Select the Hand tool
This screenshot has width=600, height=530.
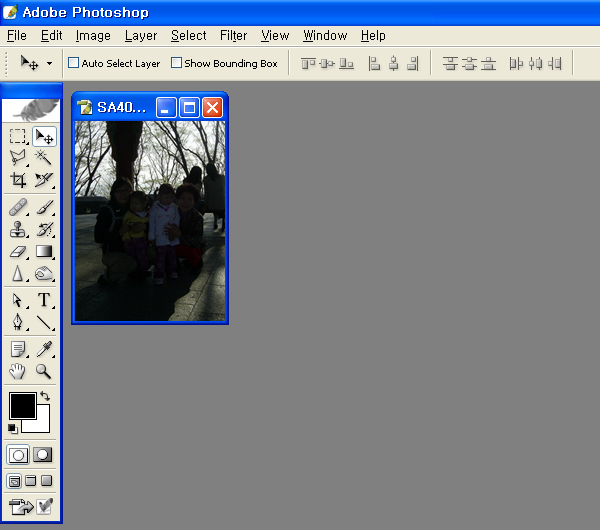click(x=18, y=371)
